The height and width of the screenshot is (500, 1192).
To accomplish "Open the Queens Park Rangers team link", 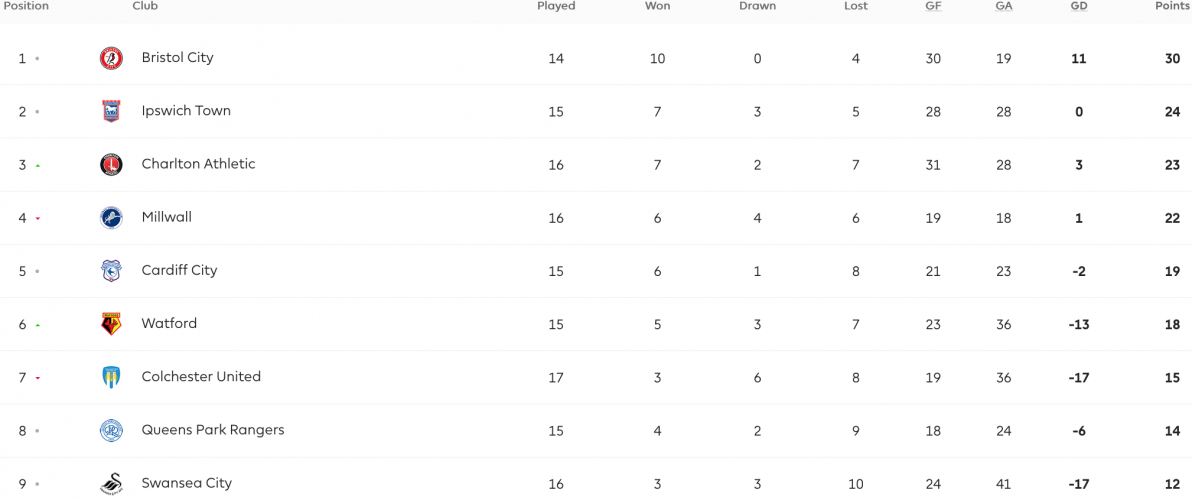I will (x=213, y=430).
